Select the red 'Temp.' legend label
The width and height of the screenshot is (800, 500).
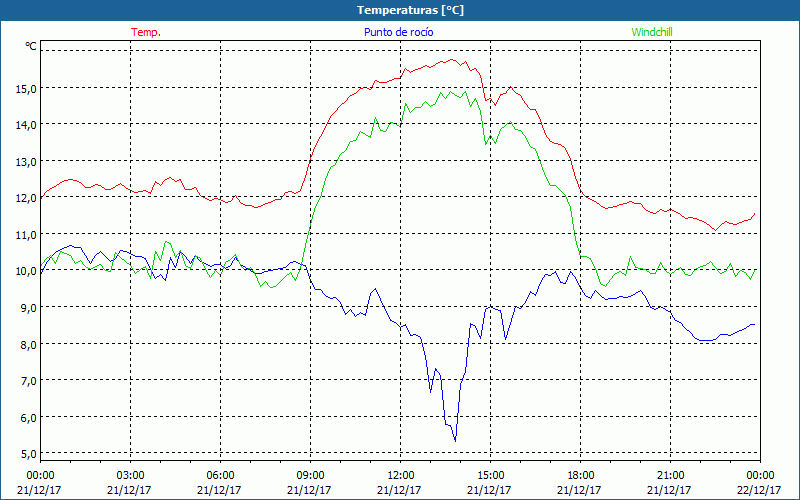[146, 32]
